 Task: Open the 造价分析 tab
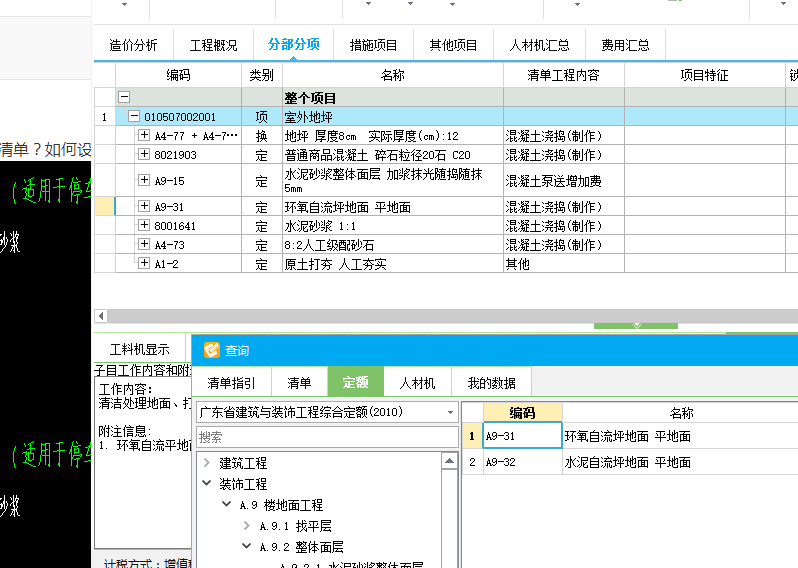(133, 45)
